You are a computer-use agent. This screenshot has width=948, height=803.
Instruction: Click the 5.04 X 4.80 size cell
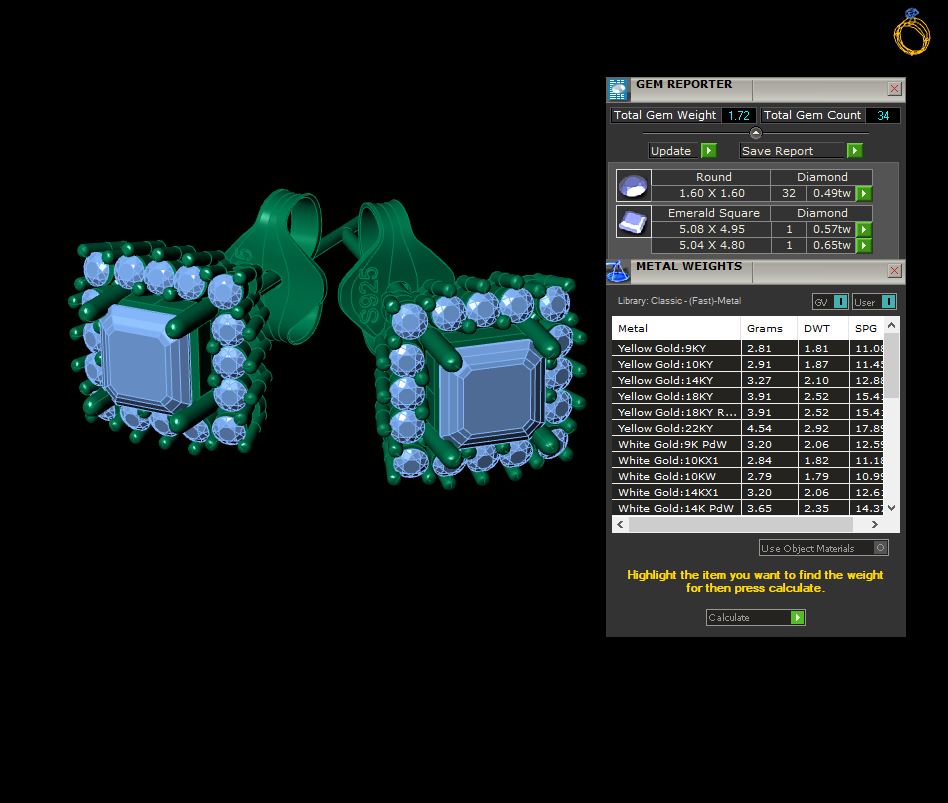711,245
